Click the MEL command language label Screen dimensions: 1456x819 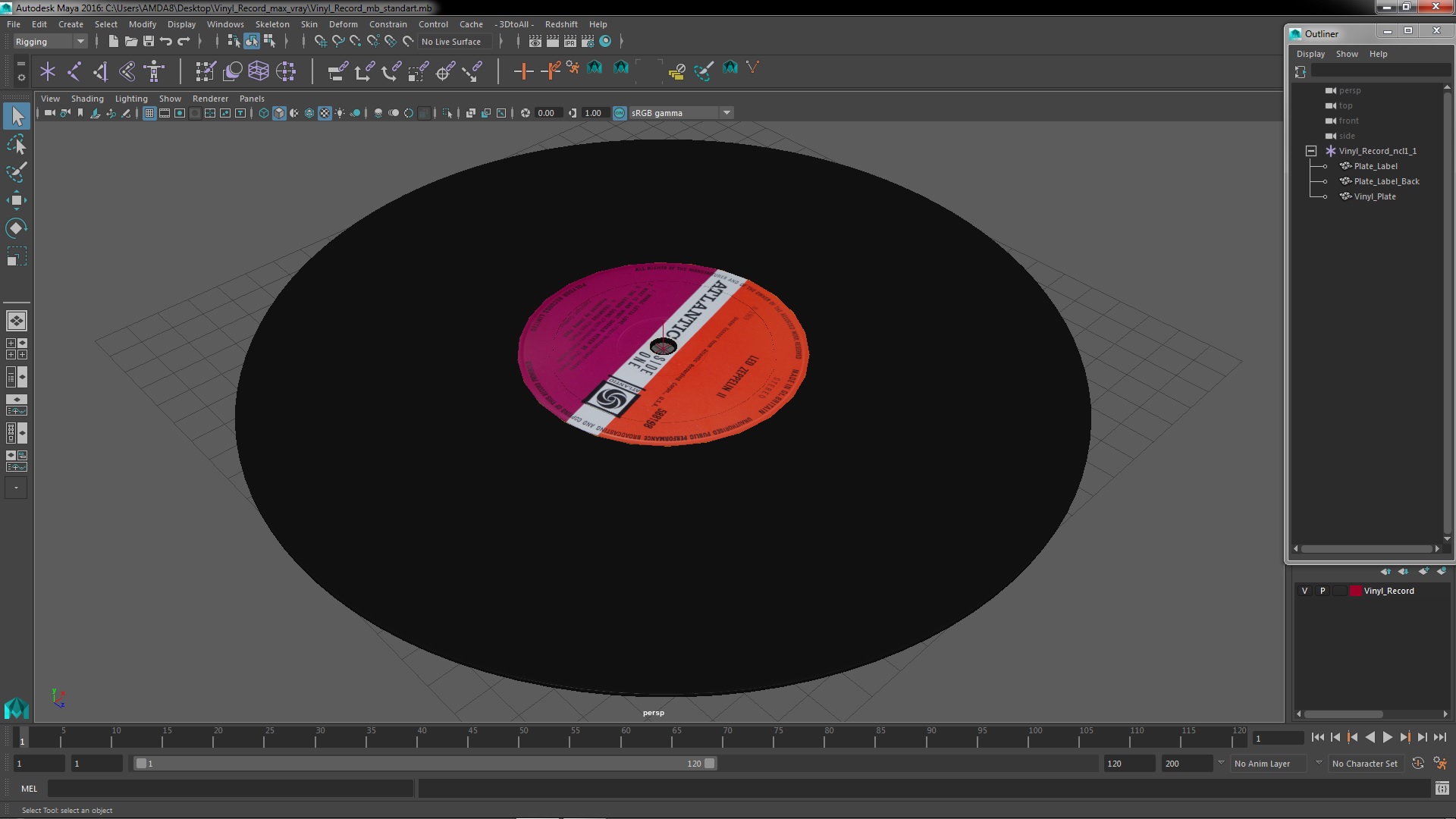click(29, 789)
